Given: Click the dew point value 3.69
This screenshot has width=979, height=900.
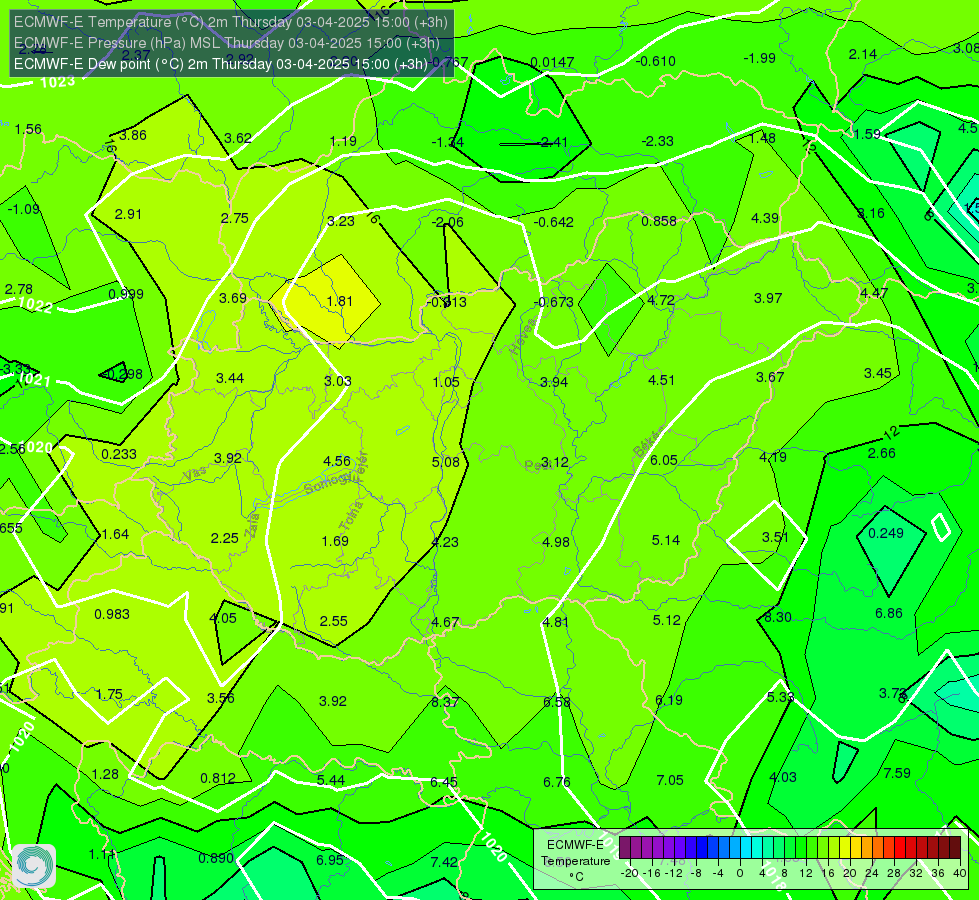Looking at the screenshot, I should click(x=233, y=299).
